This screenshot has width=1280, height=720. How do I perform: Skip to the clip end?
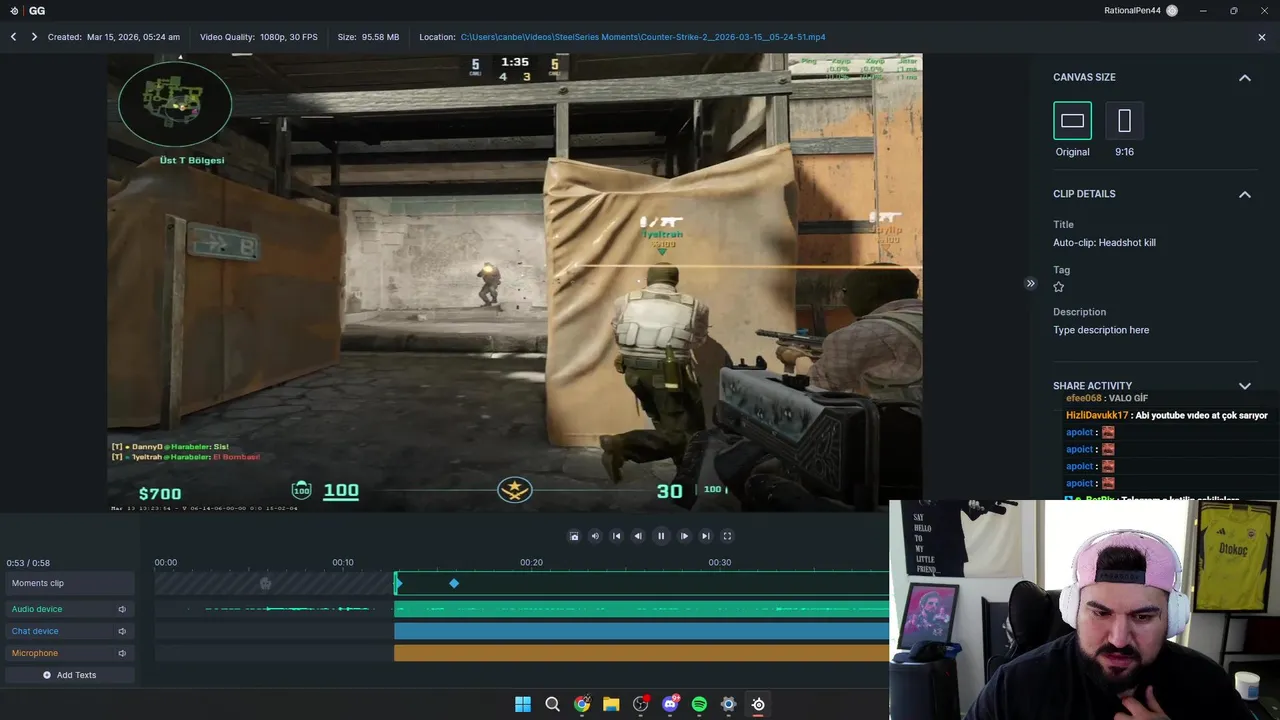(x=706, y=536)
